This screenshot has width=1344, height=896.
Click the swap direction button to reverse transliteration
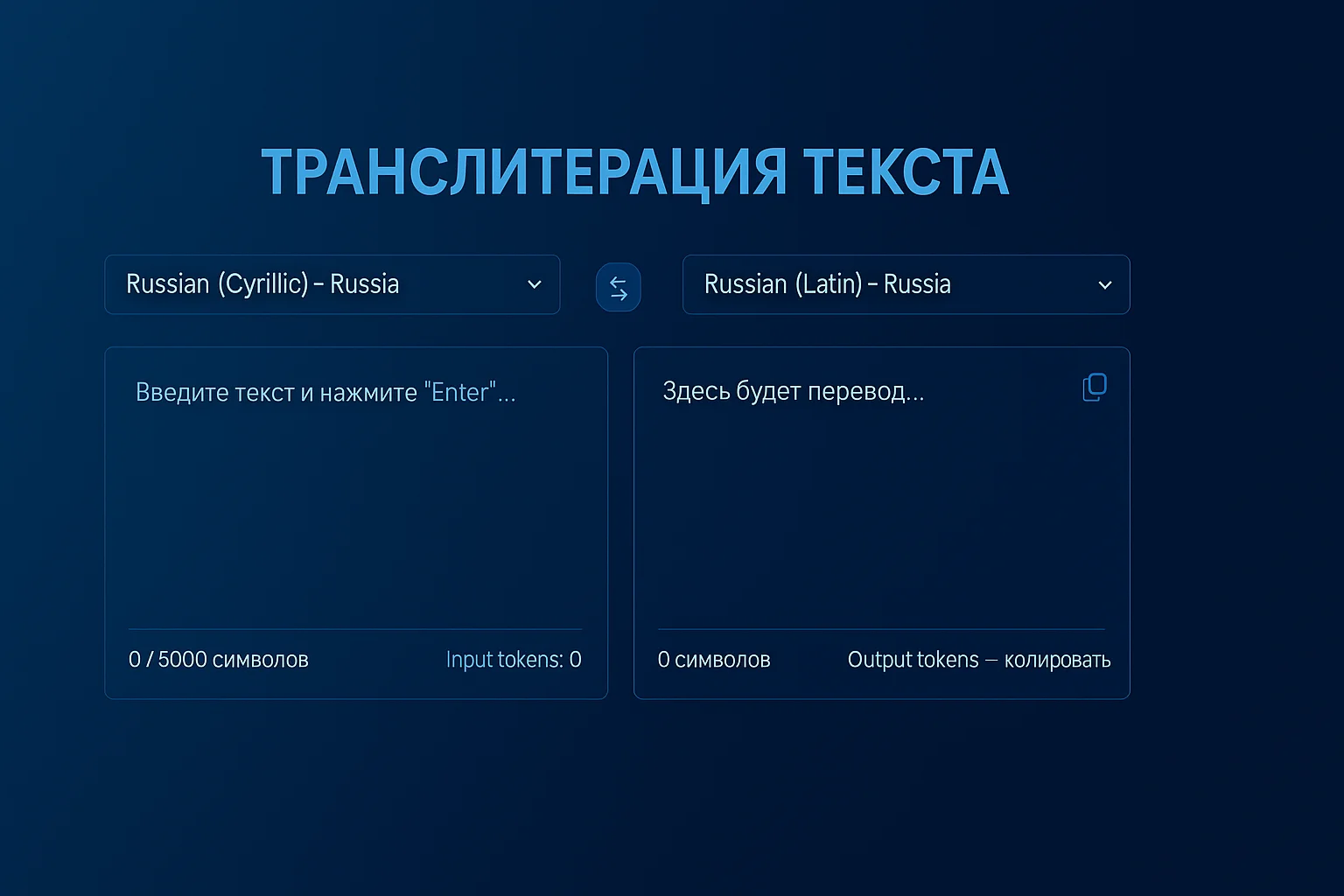(x=619, y=286)
